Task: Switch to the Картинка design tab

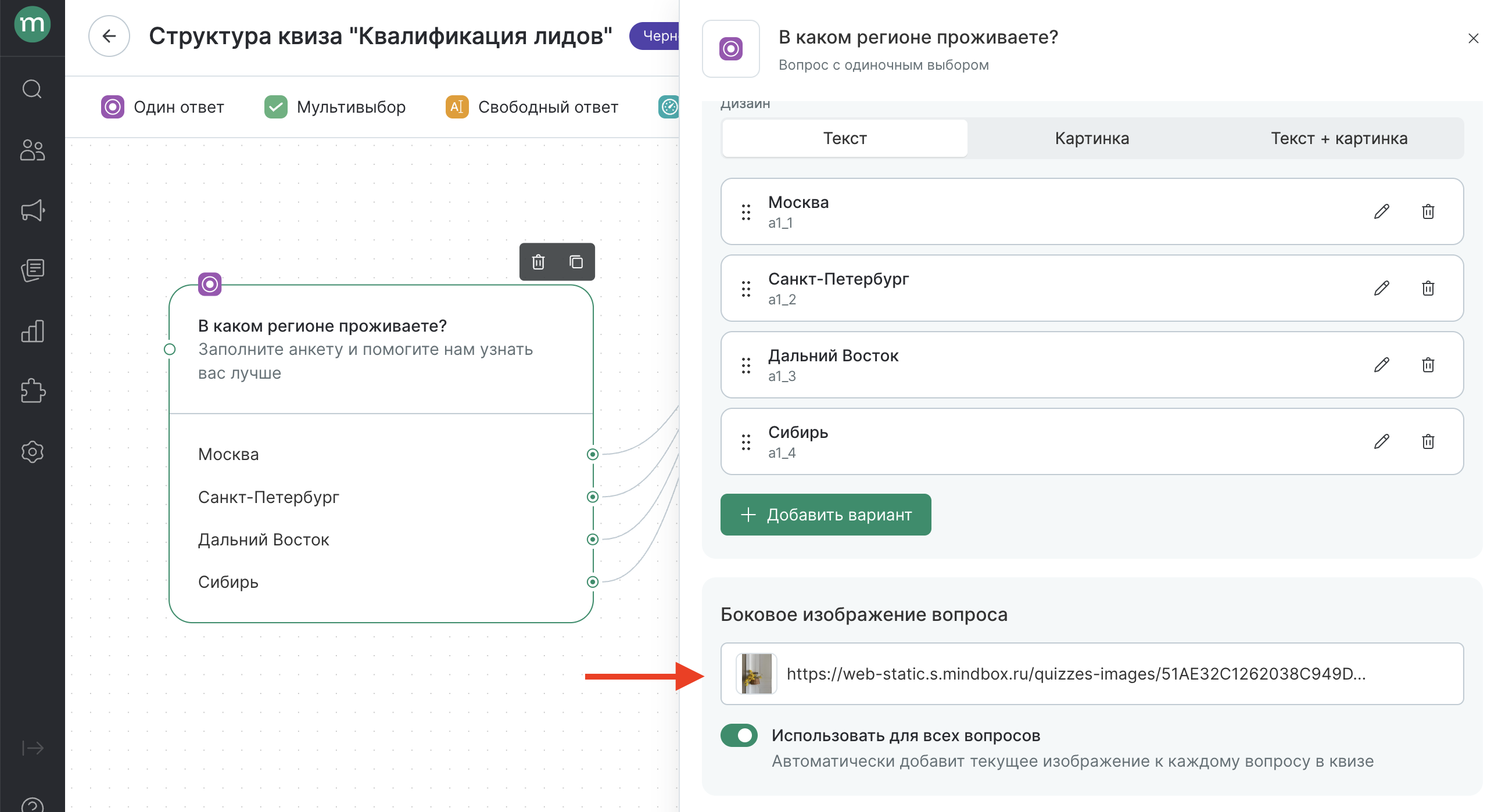Action: pyautogui.click(x=1091, y=138)
